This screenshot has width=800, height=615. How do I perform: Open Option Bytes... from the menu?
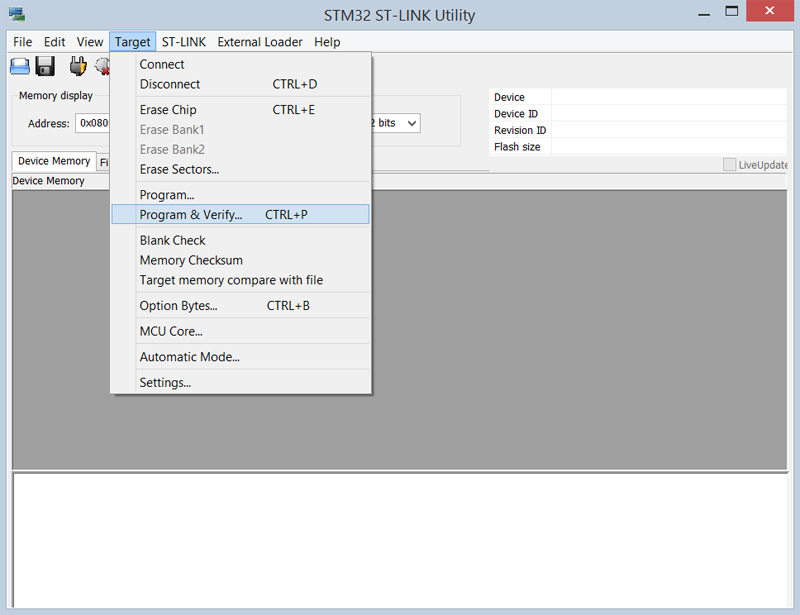click(240, 306)
